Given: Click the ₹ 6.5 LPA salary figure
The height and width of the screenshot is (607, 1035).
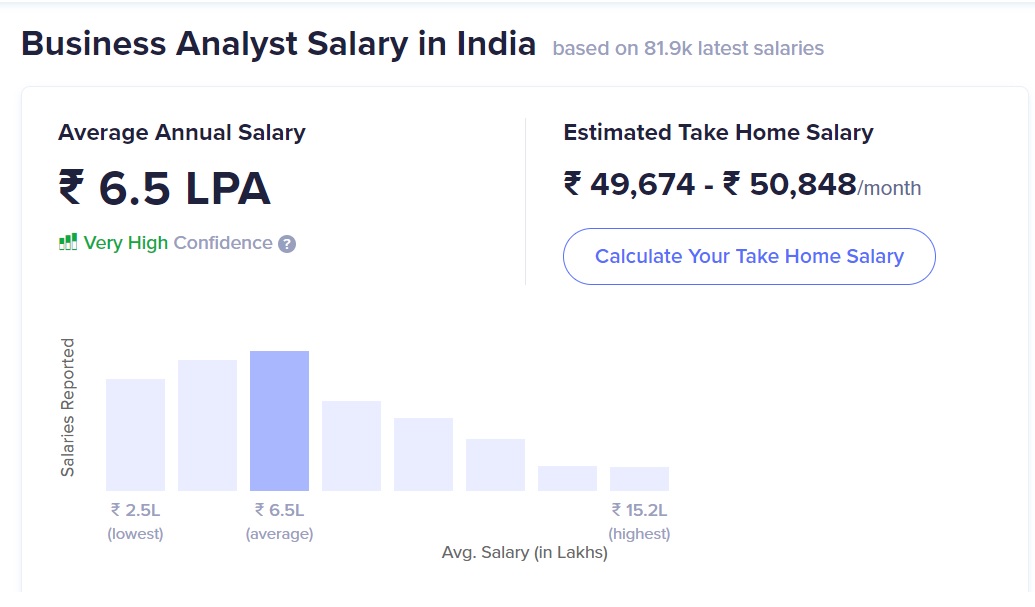Looking at the screenshot, I should click(x=164, y=188).
